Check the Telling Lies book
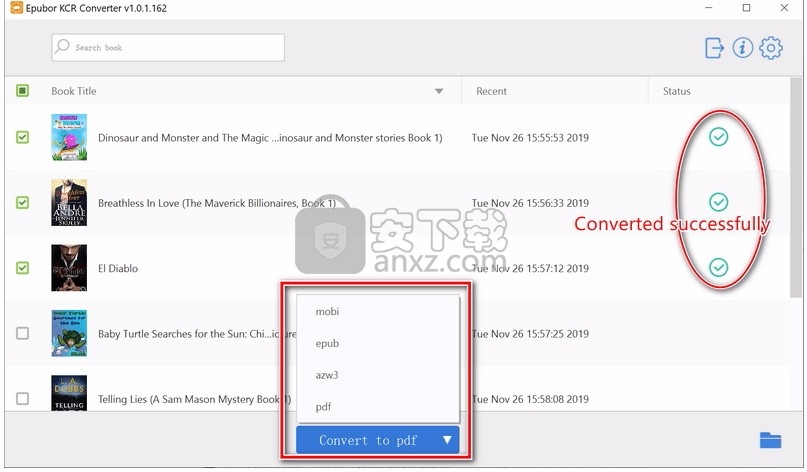Image resolution: width=807 pixels, height=472 pixels. pos(22,398)
